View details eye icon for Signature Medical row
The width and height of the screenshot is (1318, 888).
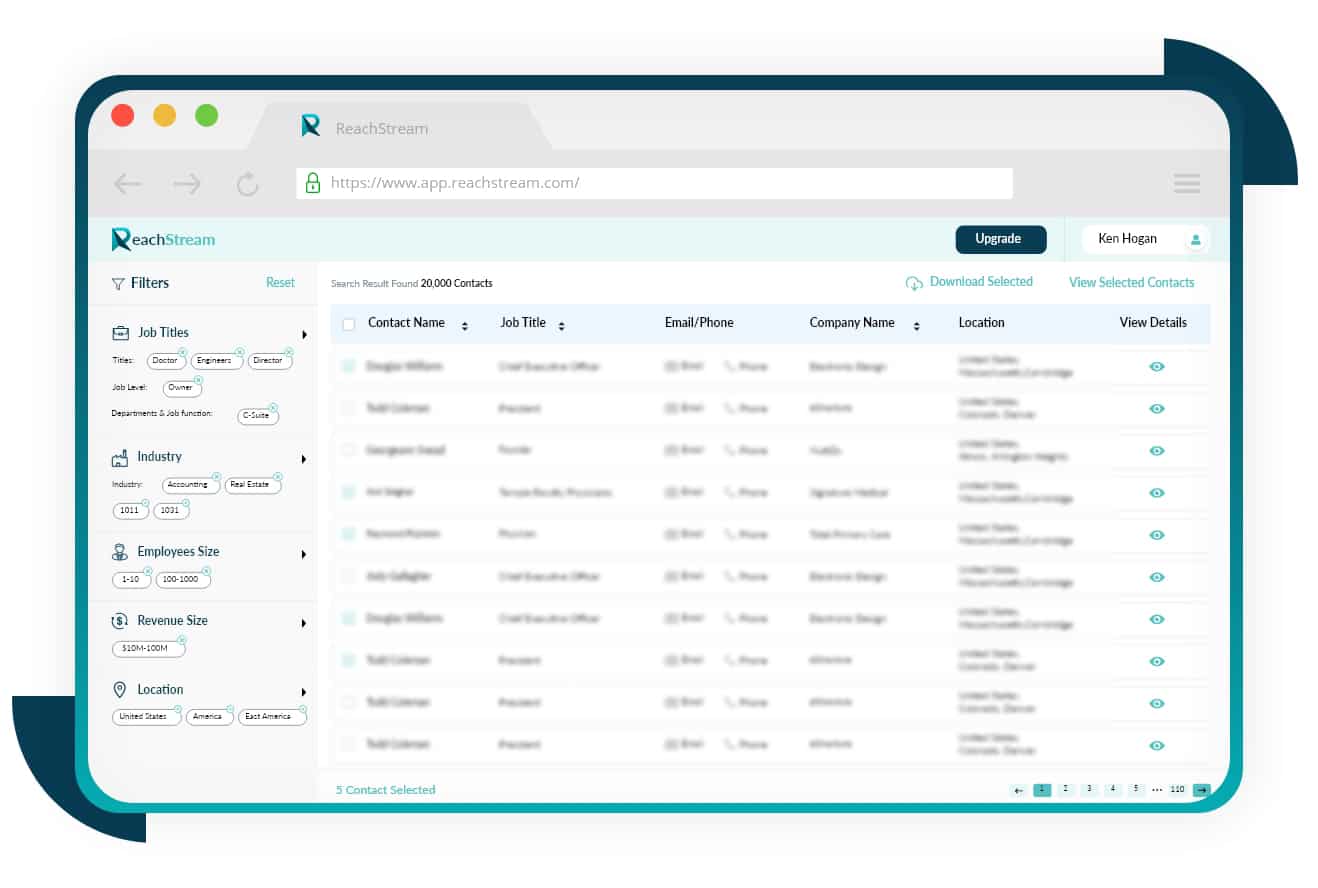[x=1157, y=493]
